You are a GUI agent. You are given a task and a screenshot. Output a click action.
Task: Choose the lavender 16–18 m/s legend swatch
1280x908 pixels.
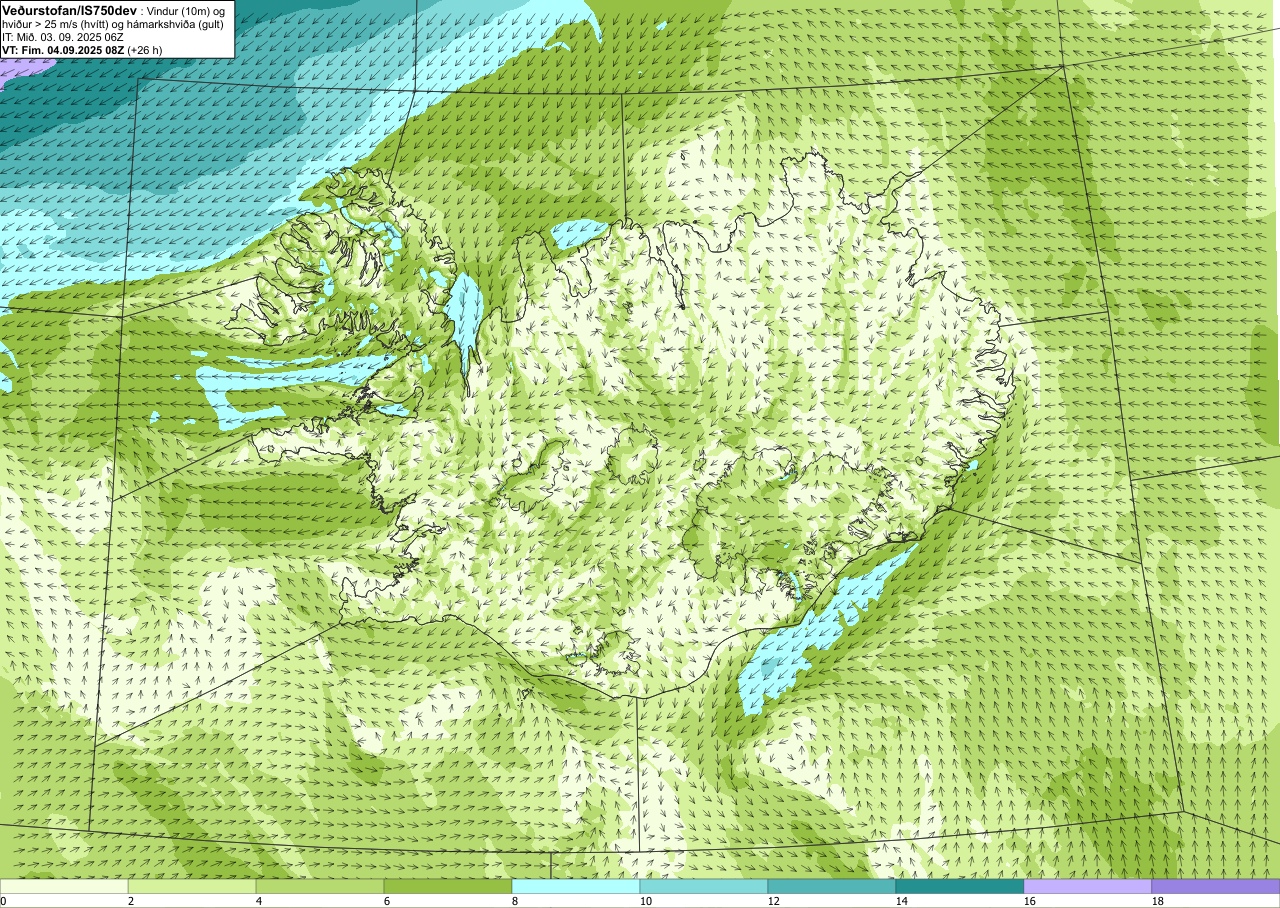(1088, 886)
